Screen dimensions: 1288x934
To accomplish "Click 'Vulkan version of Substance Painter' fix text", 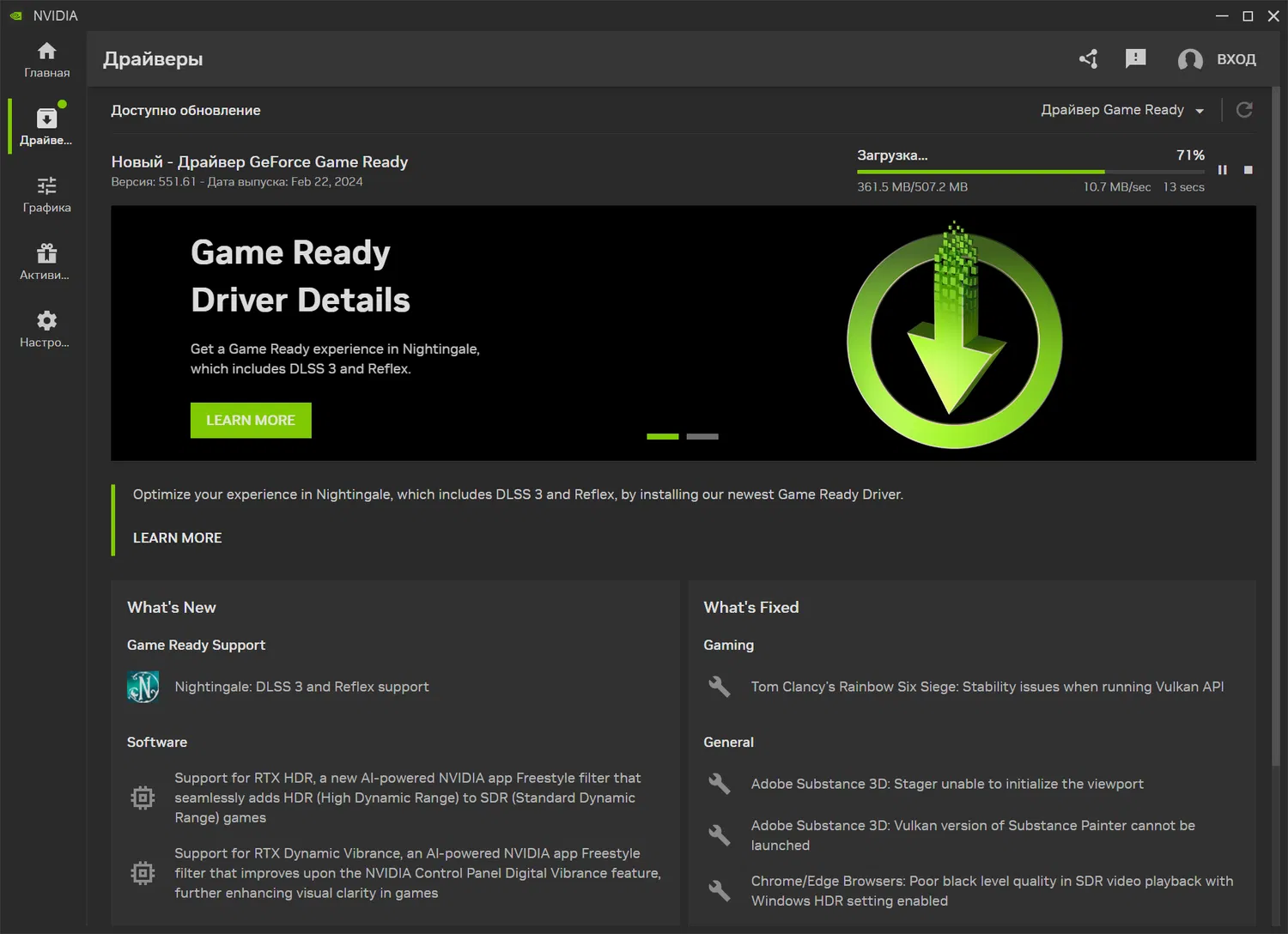I will (x=973, y=835).
